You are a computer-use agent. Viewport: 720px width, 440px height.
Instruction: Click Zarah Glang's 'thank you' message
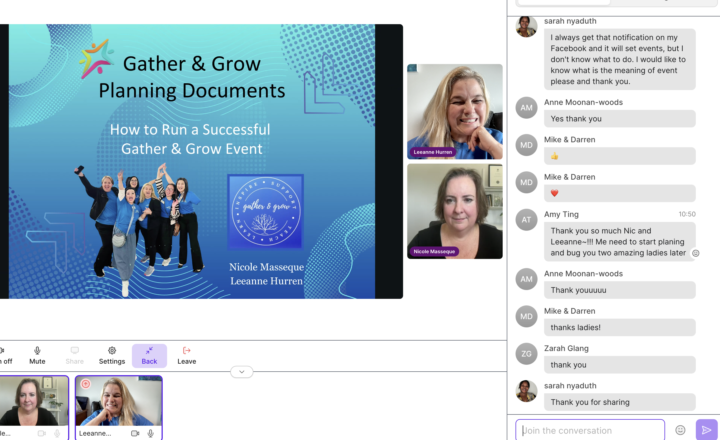619,365
